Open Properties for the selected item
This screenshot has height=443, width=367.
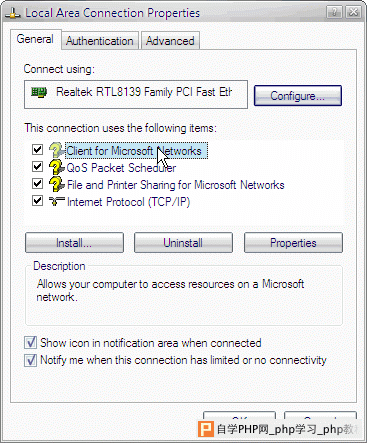293,243
